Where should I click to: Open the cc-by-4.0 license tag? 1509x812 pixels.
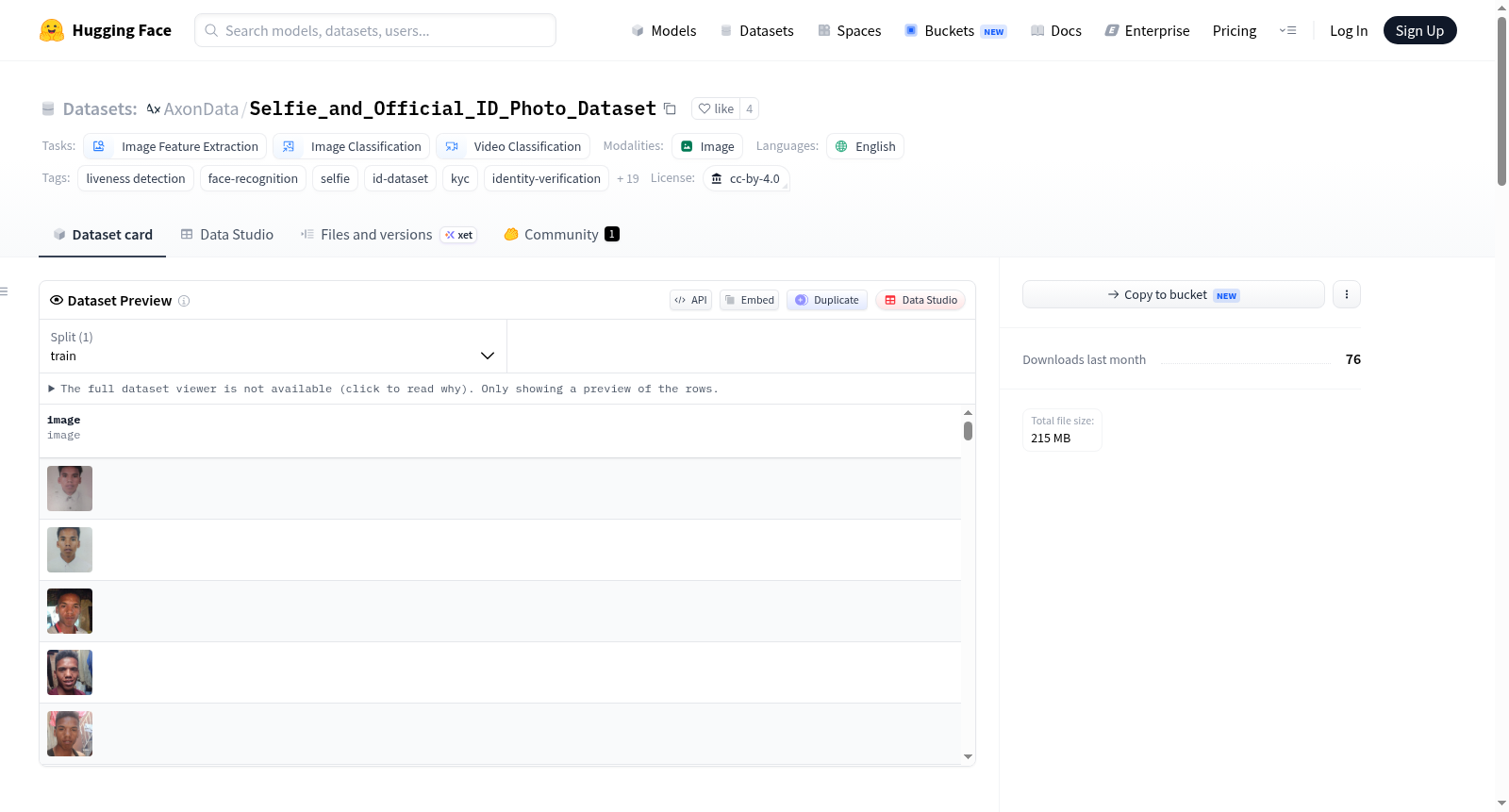(x=746, y=178)
